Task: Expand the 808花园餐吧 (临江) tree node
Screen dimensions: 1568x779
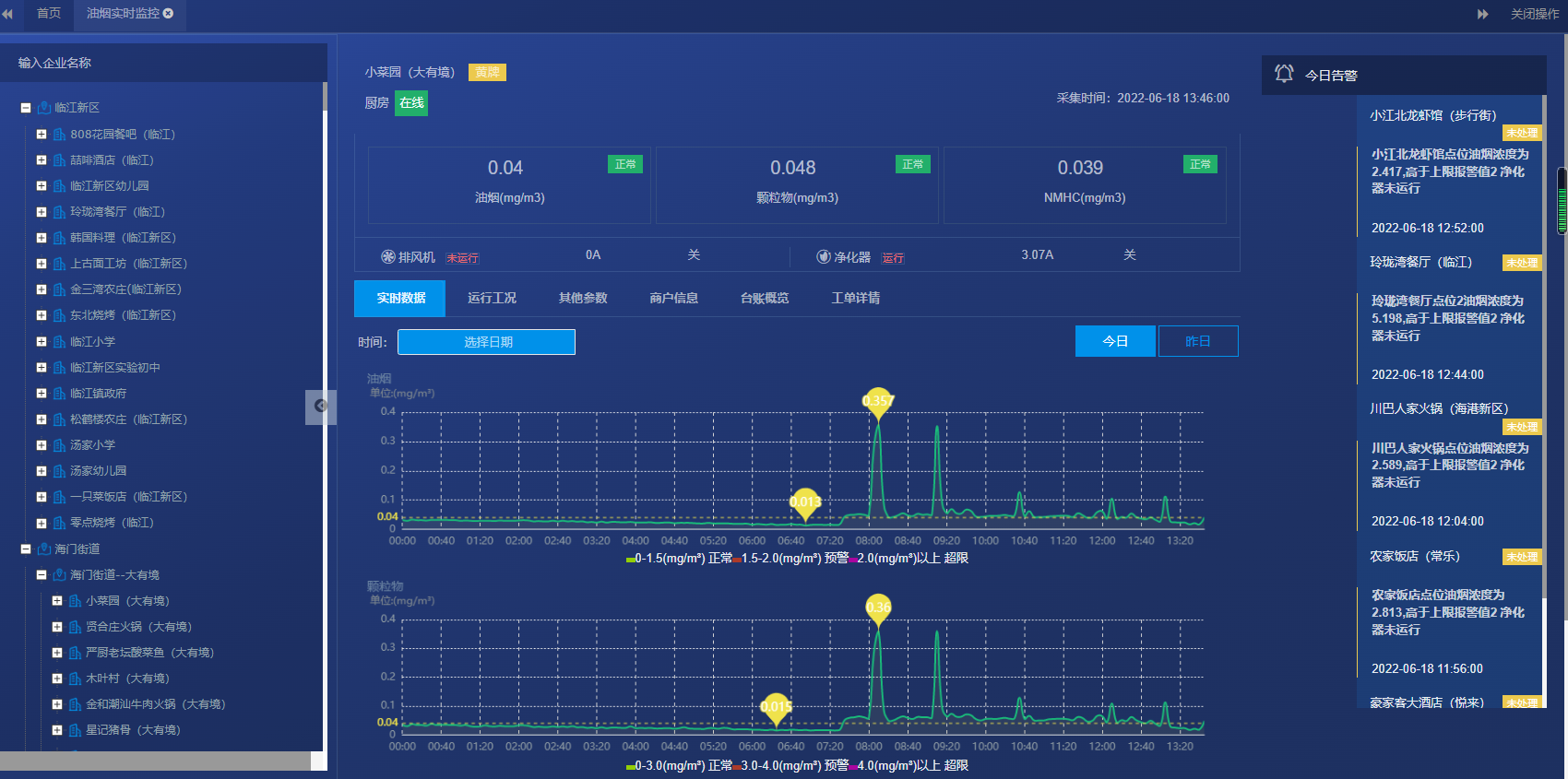Action: [x=42, y=134]
